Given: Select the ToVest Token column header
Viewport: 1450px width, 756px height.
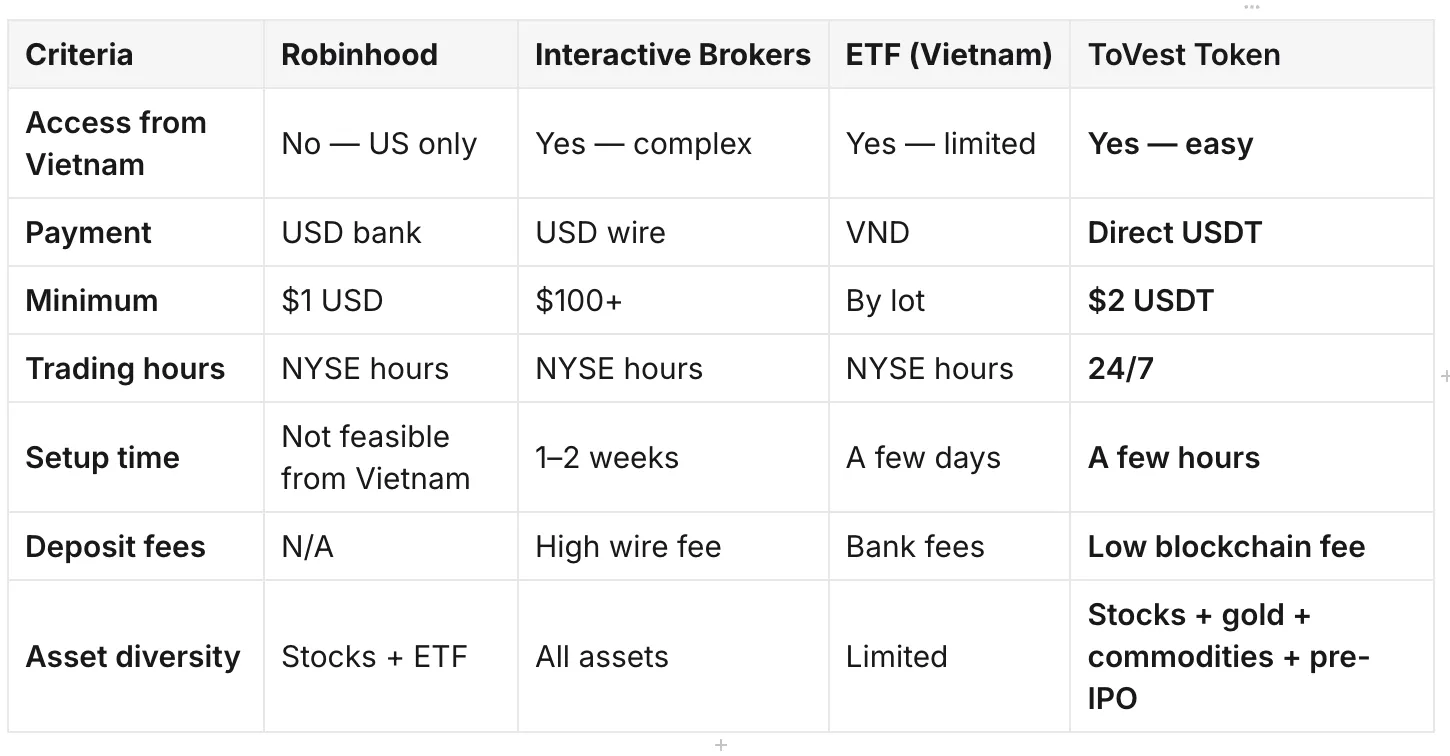Looking at the screenshot, I should tap(1252, 54).
